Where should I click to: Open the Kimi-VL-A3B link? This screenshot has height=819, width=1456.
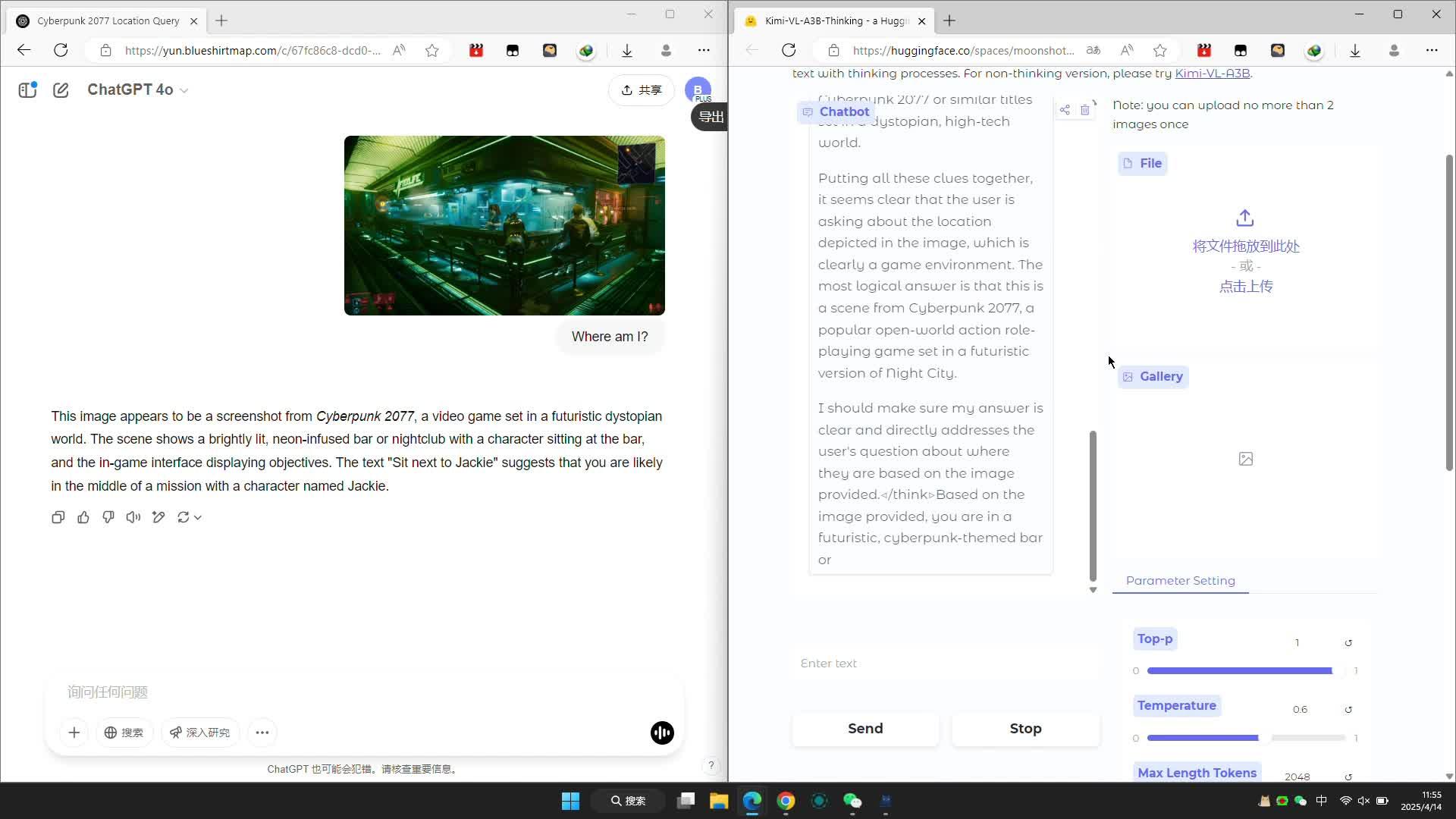[1212, 74]
